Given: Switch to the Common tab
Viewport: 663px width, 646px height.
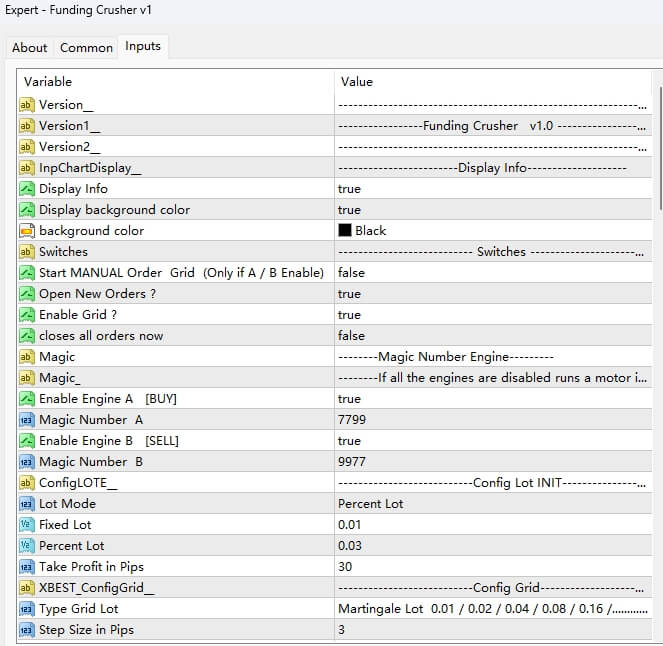Looking at the screenshot, I should click(x=86, y=47).
